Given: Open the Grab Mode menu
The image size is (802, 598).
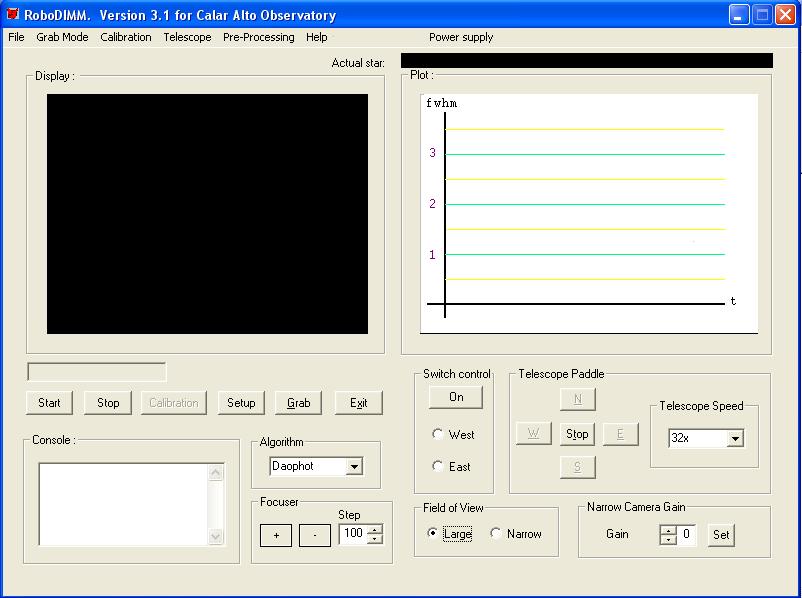Looking at the screenshot, I should click(x=62, y=37).
